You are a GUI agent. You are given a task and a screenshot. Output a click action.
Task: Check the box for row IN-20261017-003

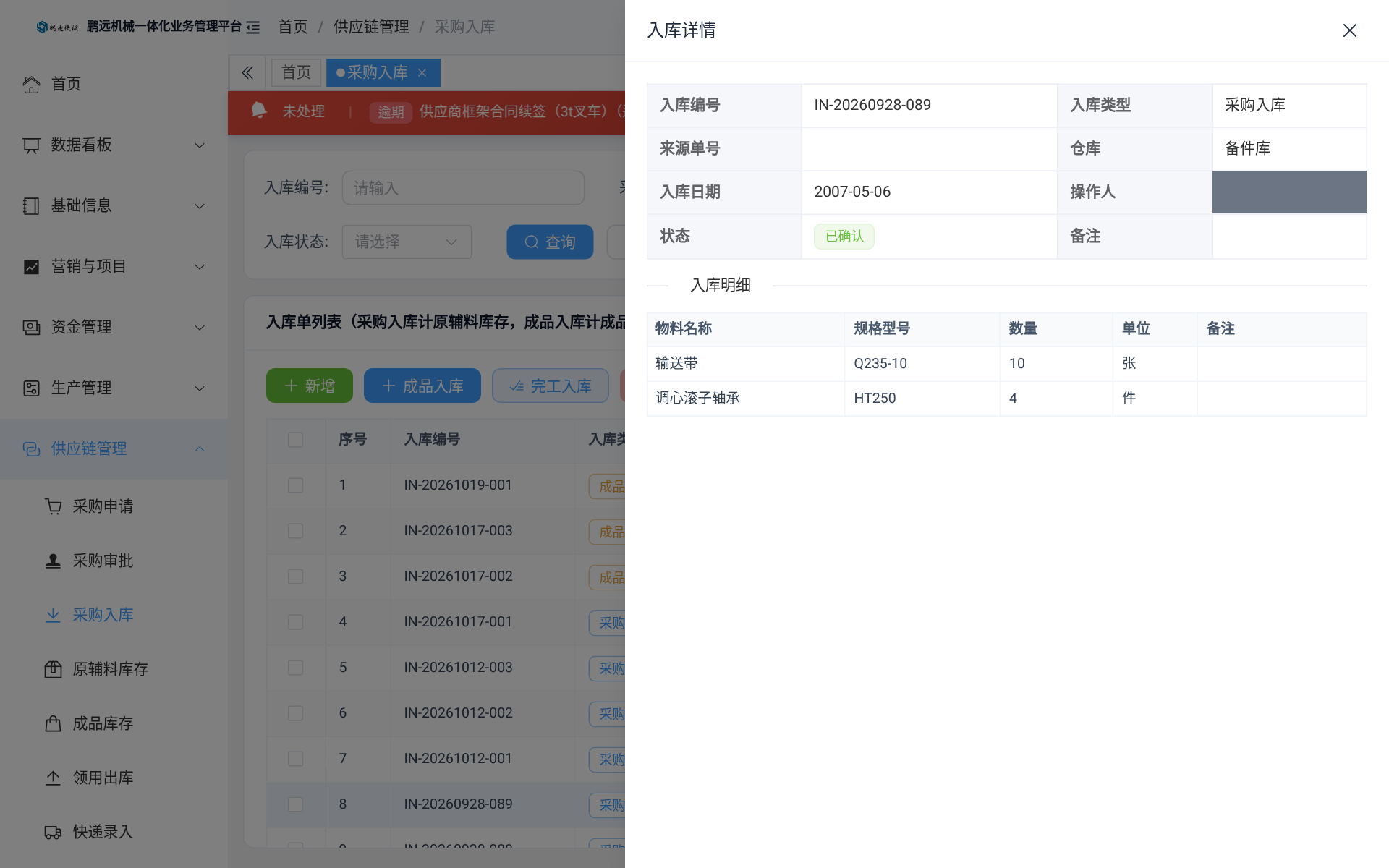point(295,531)
